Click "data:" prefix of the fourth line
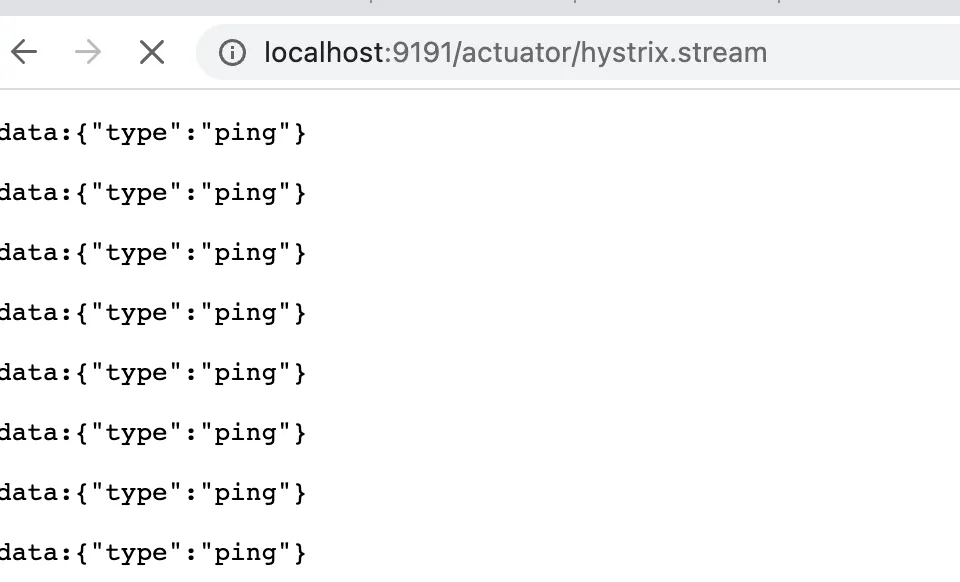960x582 pixels. click(x=35, y=313)
